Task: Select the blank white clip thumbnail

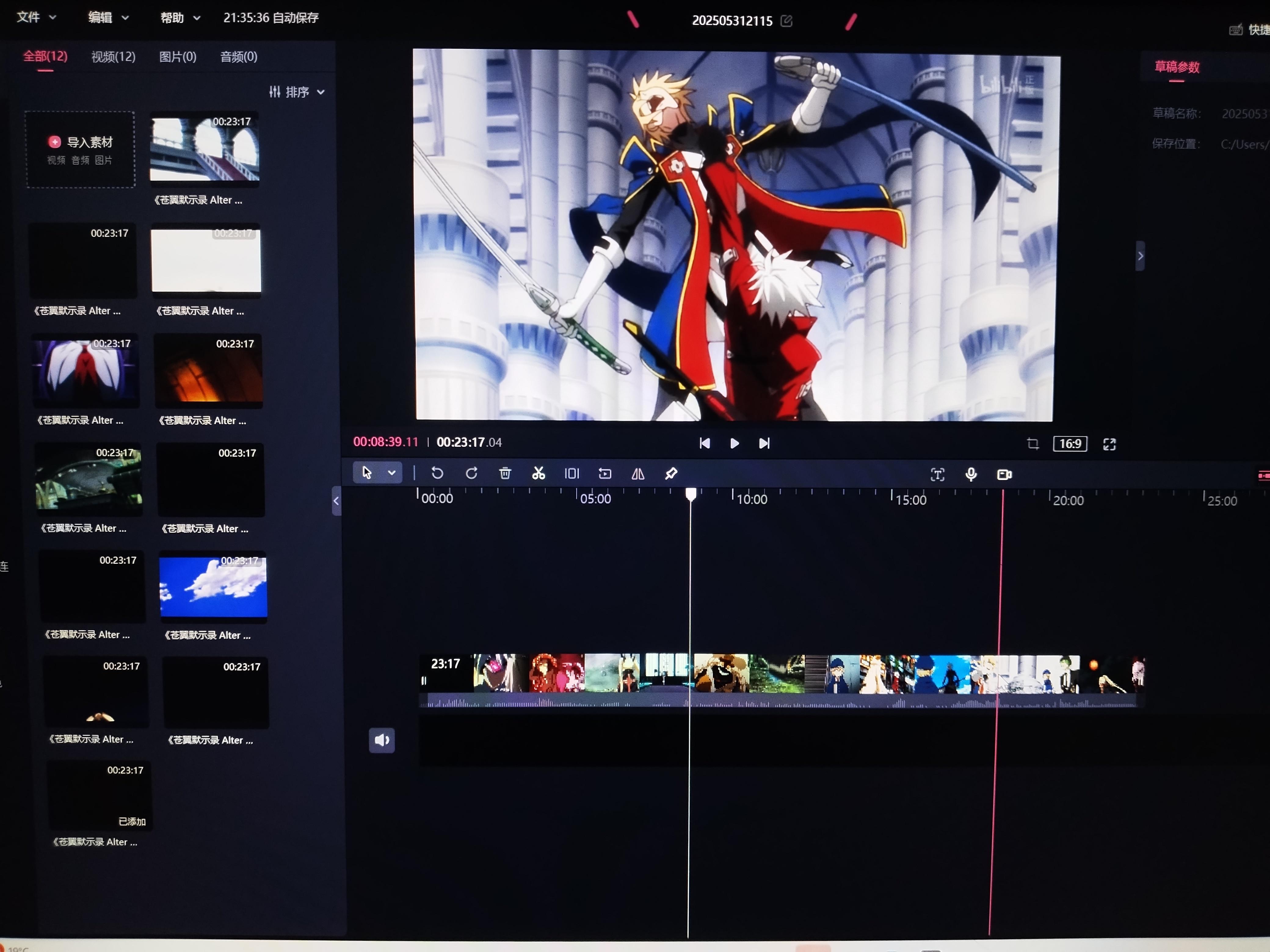Action: coord(206,260)
